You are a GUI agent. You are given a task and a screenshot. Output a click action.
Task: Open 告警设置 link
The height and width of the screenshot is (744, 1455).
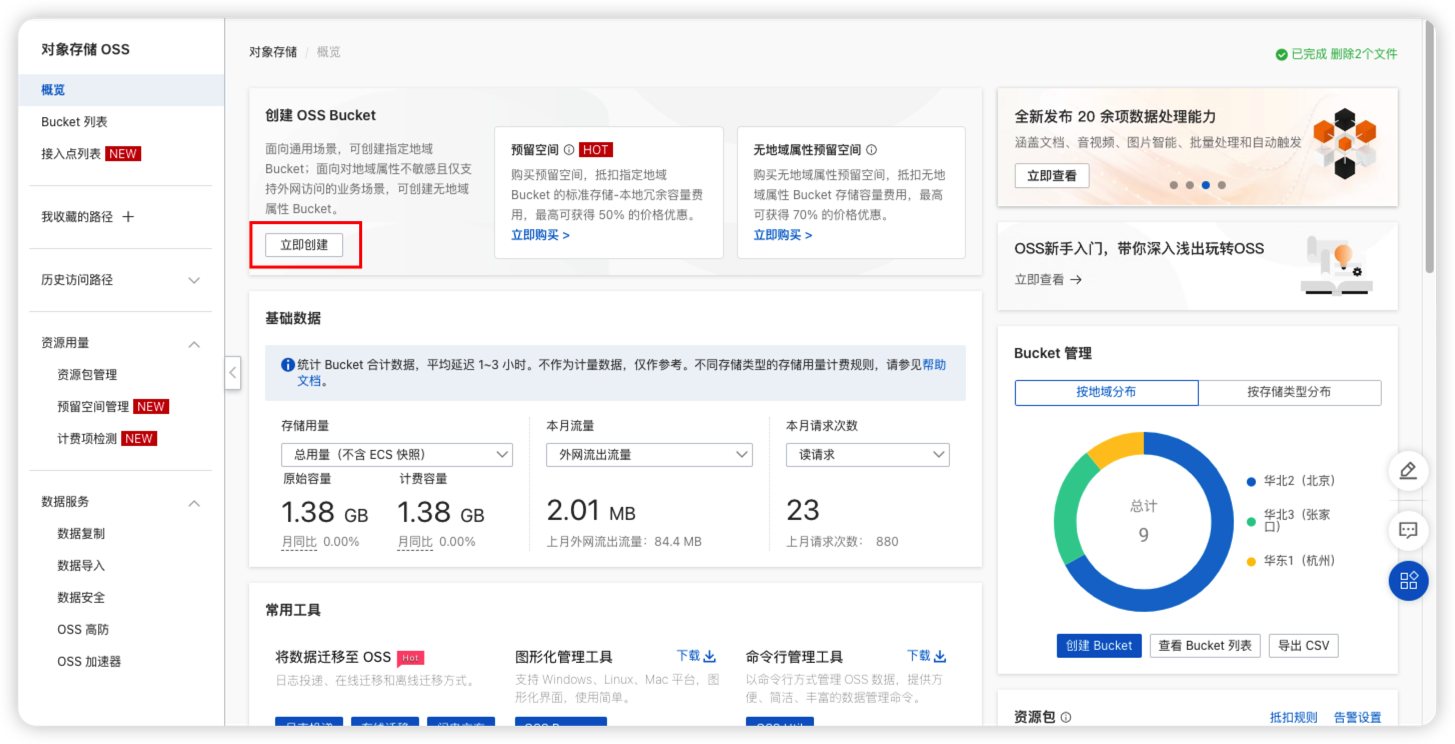click(1357, 718)
